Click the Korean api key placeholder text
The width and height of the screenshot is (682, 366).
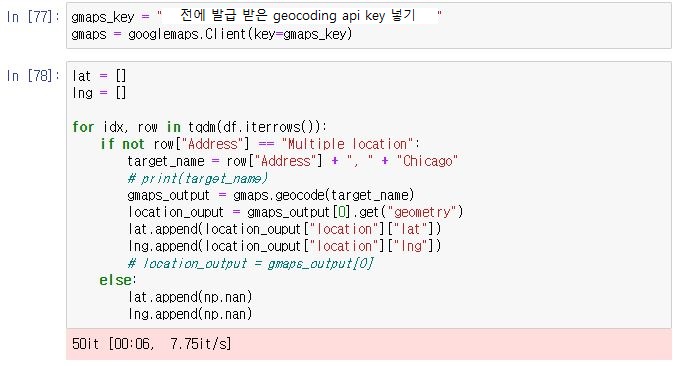click(x=298, y=16)
